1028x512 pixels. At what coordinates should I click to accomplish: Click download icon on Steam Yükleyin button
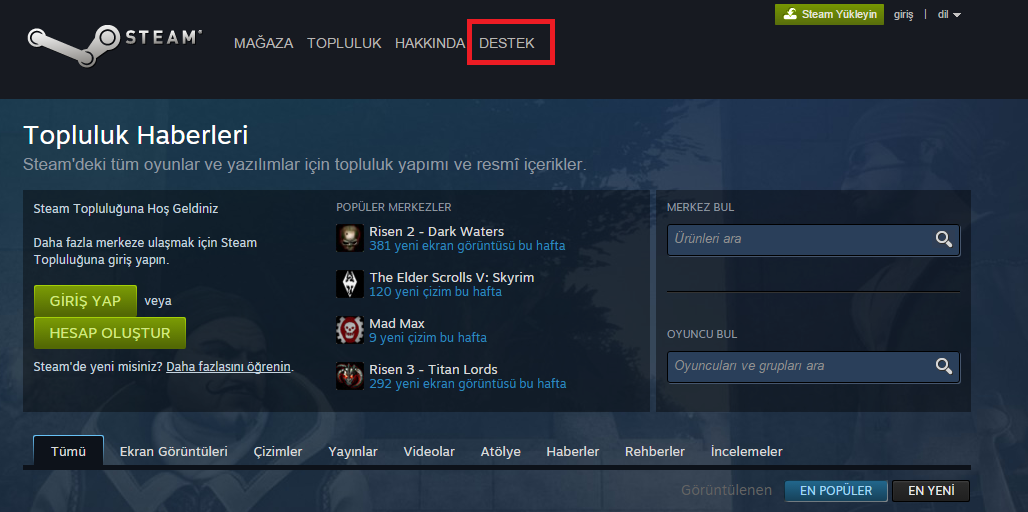point(789,14)
